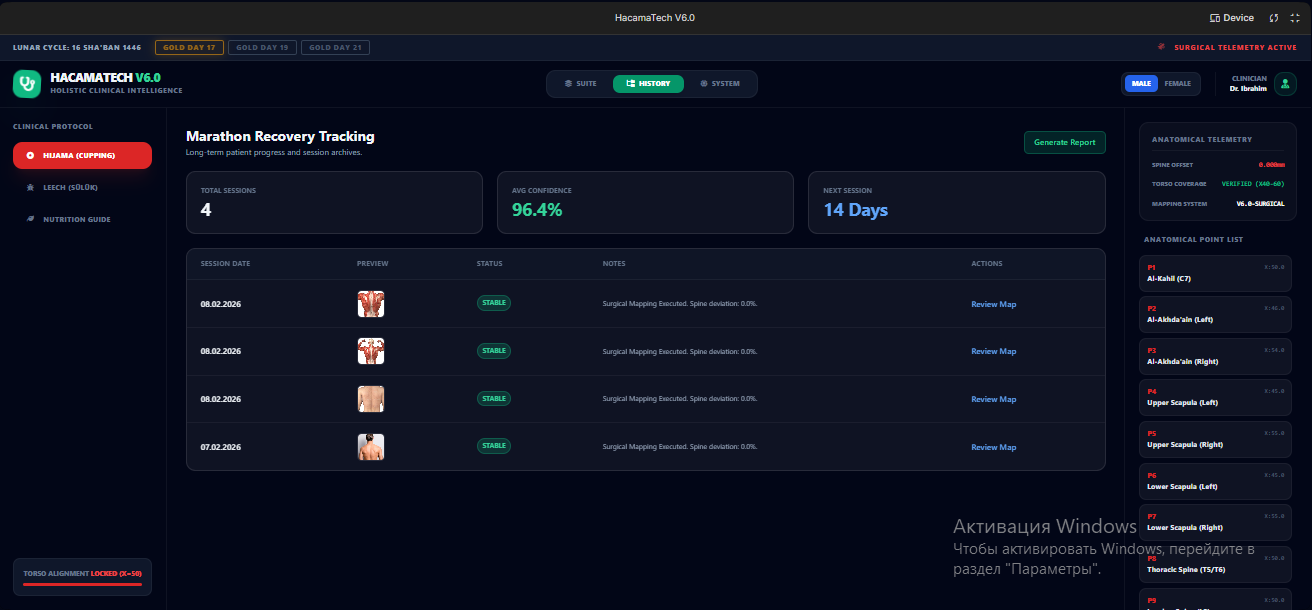This screenshot has height=610, width=1312.
Task: Select the MALE gender toggle
Action: pyautogui.click(x=1141, y=84)
